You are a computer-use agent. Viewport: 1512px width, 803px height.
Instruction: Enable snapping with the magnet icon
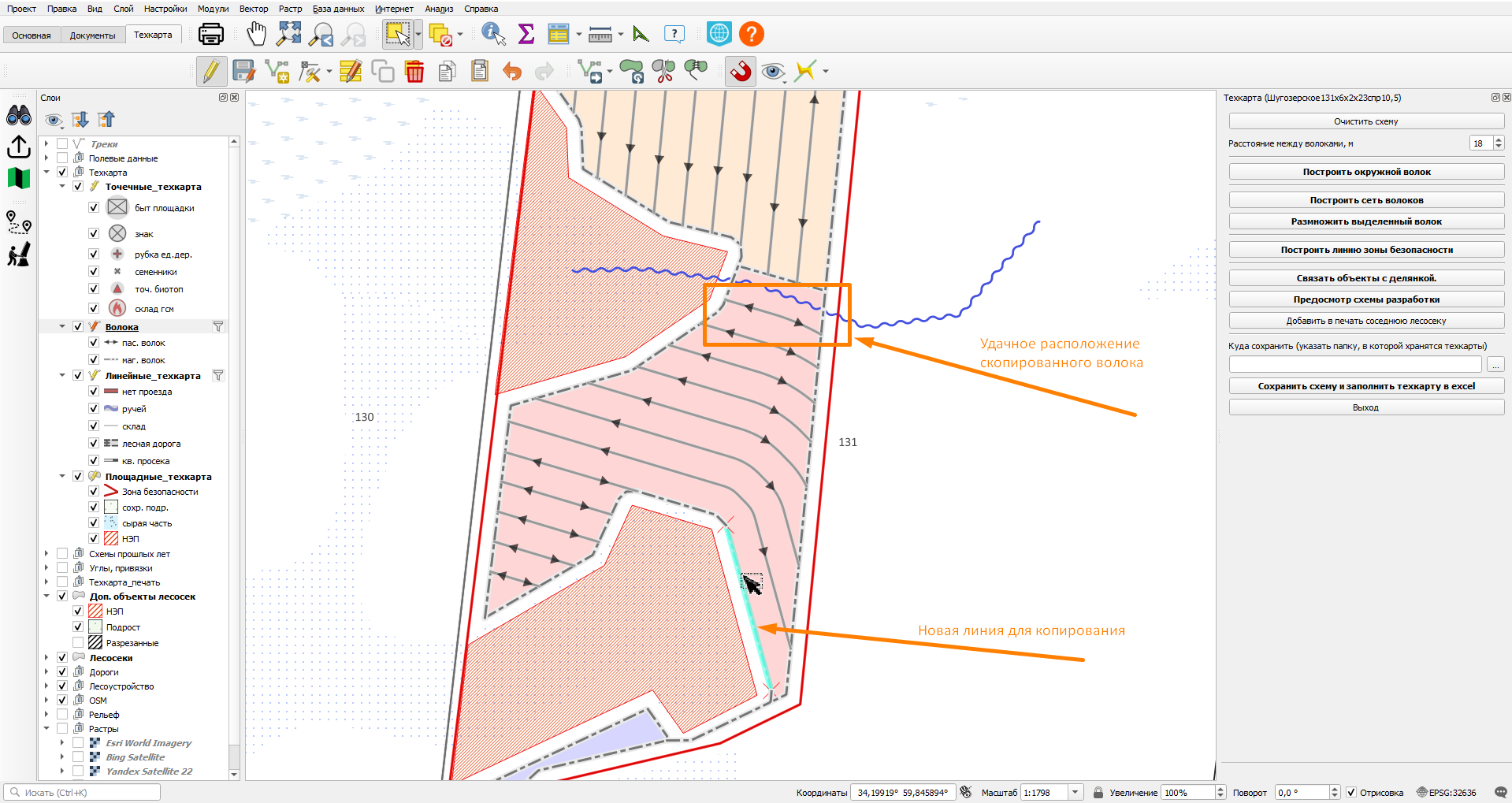click(741, 71)
